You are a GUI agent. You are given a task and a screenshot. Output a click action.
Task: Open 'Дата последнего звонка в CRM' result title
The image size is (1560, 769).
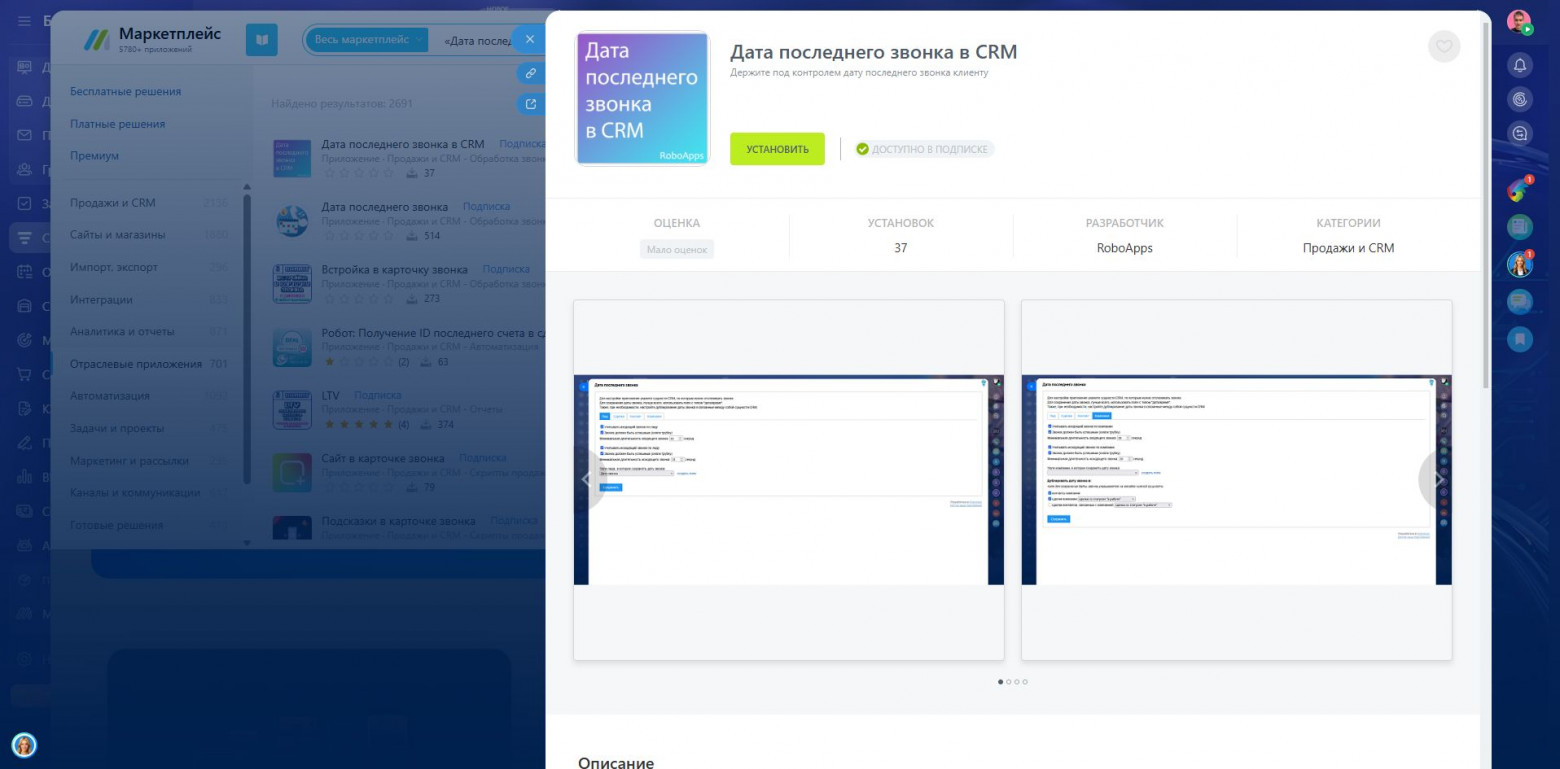pos(403,144)
